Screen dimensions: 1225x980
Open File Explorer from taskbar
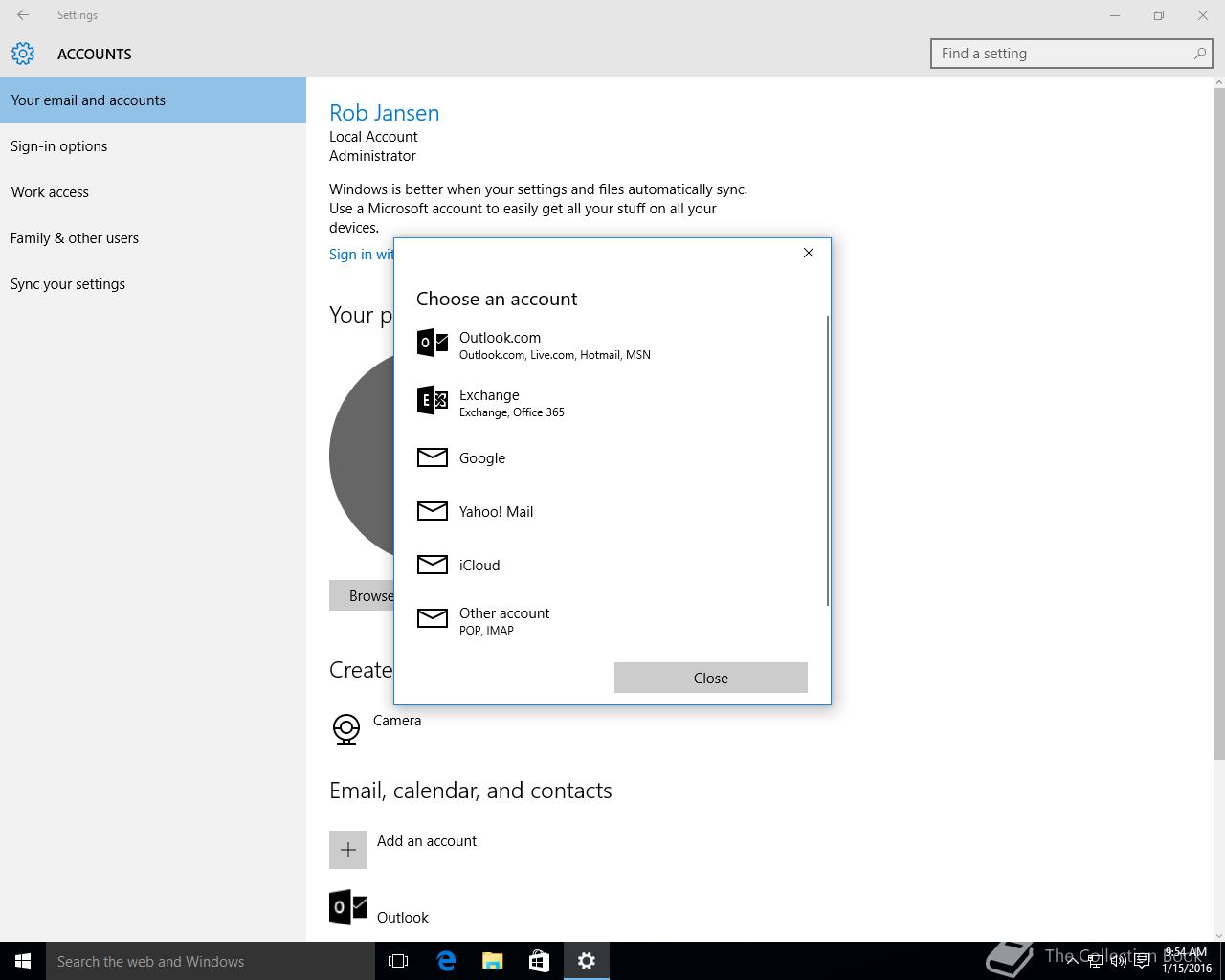[x=493, y=961]
